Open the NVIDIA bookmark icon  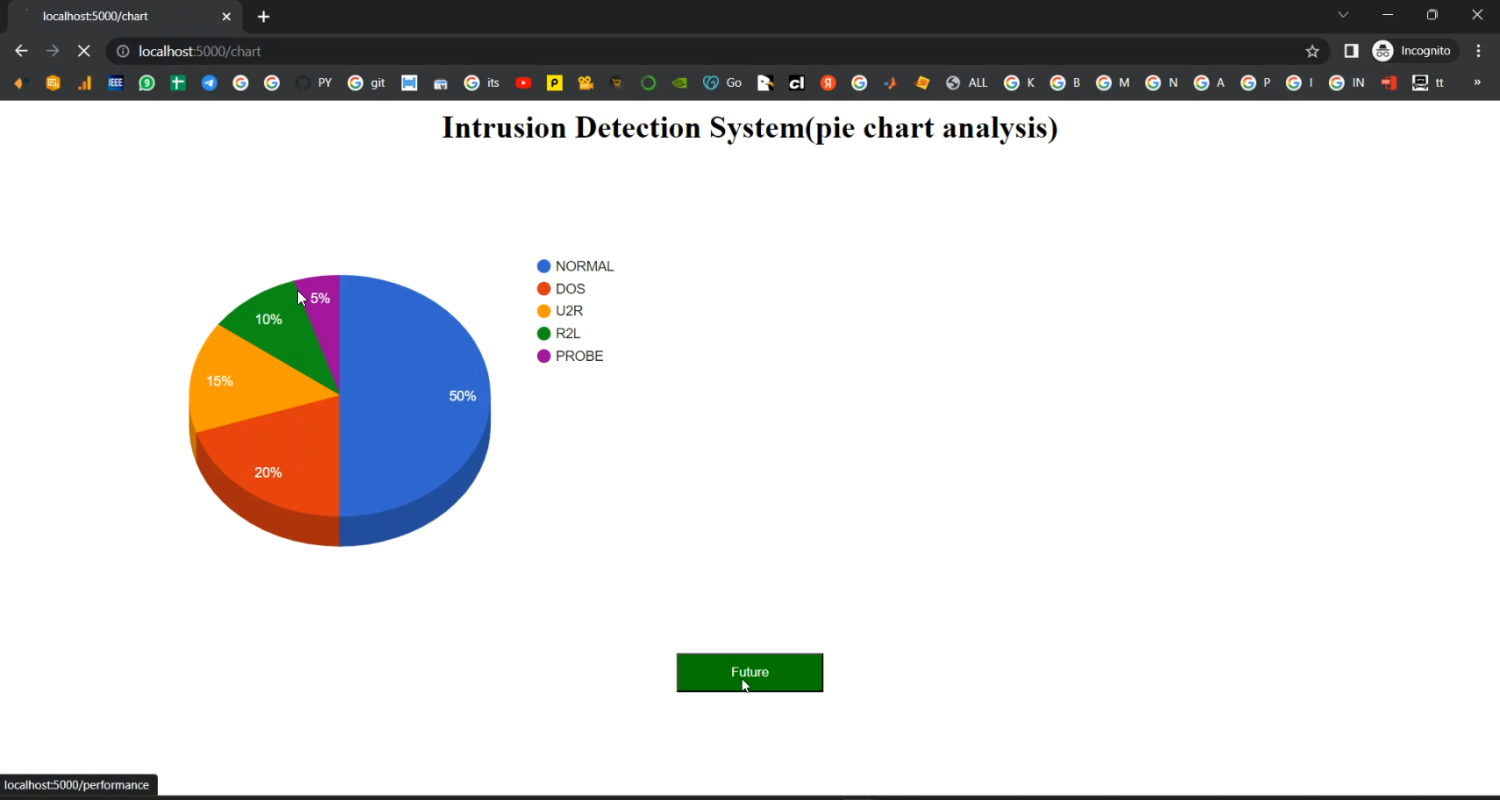click(x=679, y=83)
